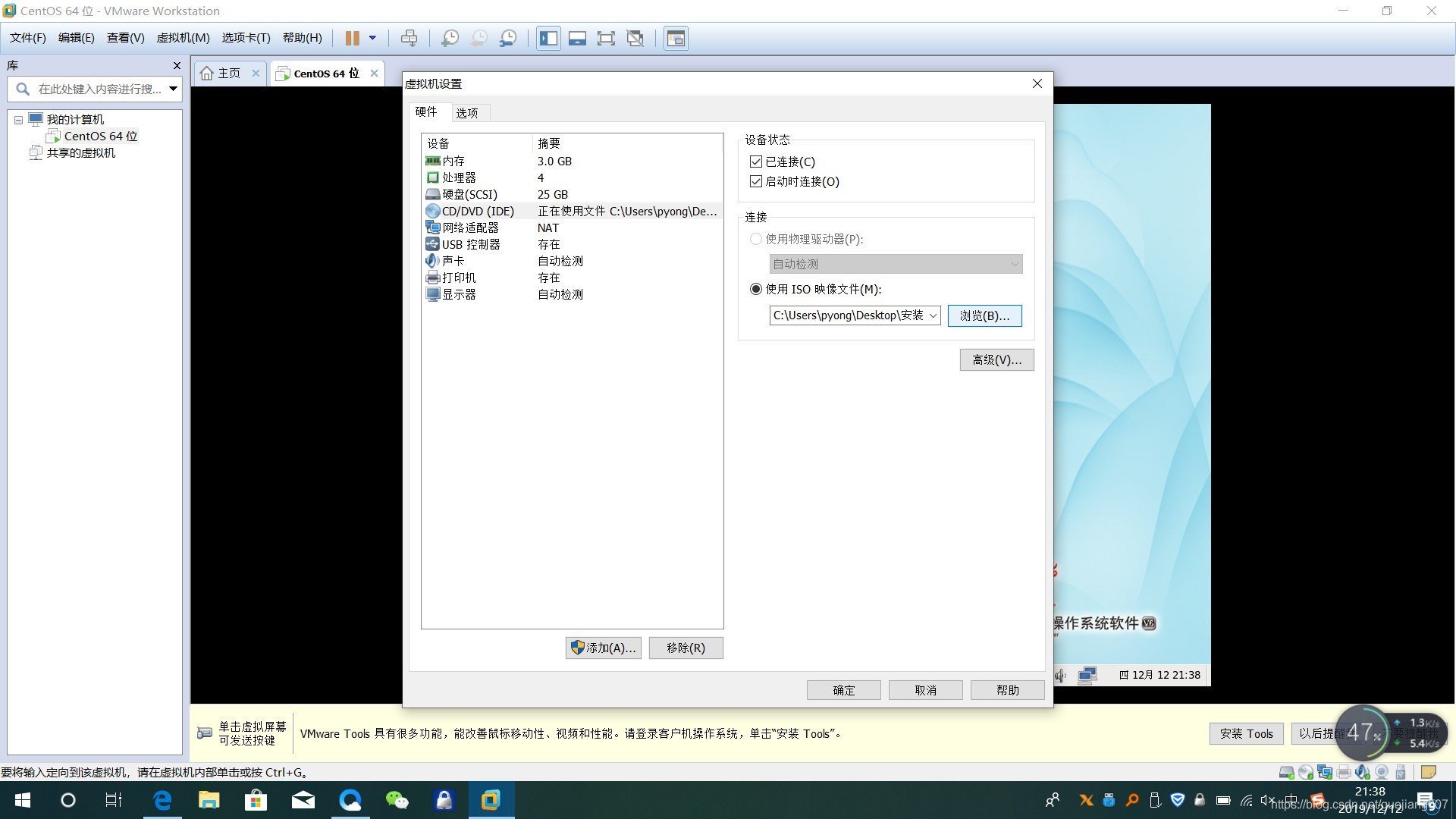Viewport: 1456px width, 819px height.
Task: Open the Windows Start menu
Action: 23,800
